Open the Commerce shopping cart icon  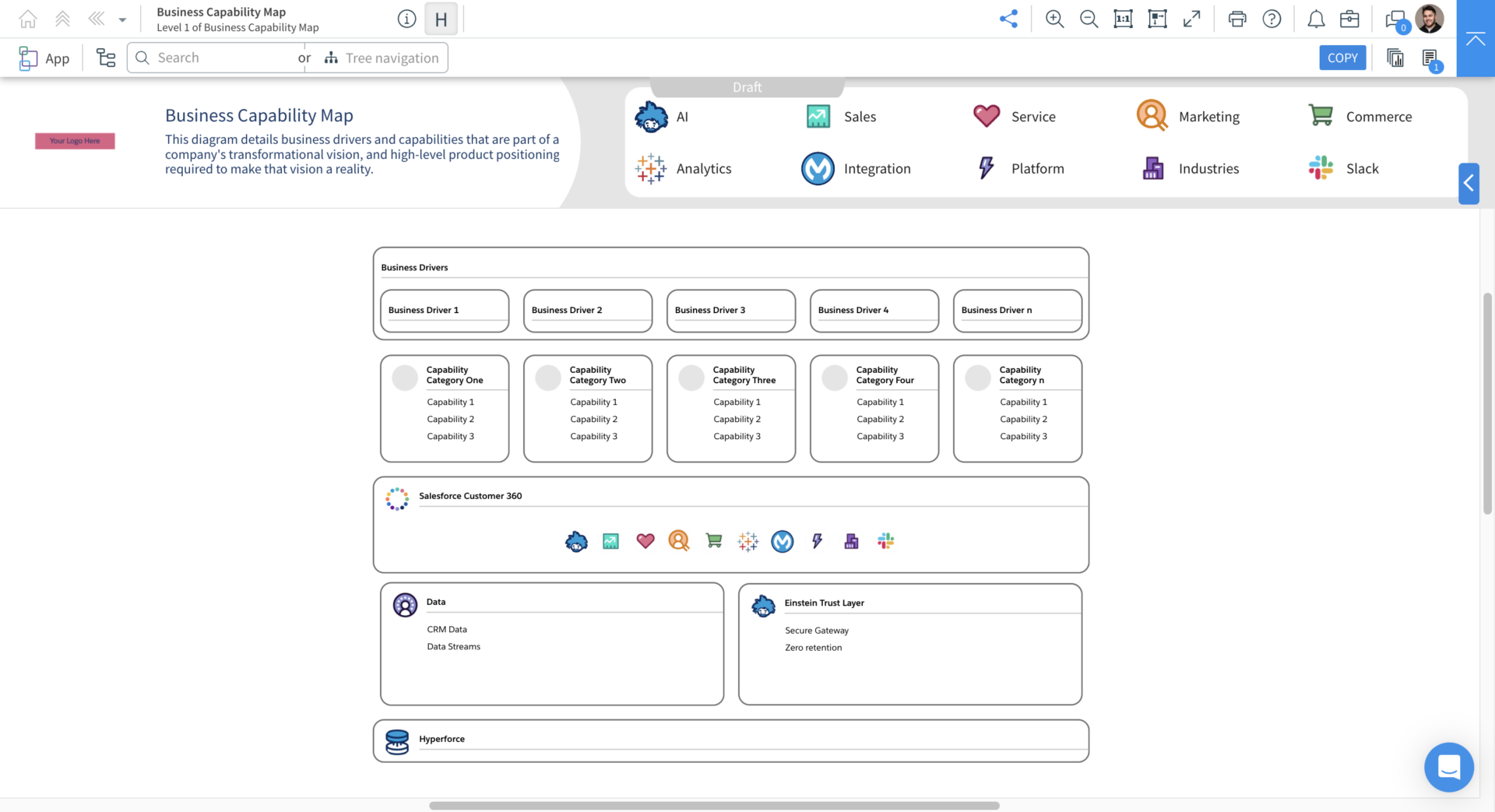pyautogui.click(x=1320, y=115)
